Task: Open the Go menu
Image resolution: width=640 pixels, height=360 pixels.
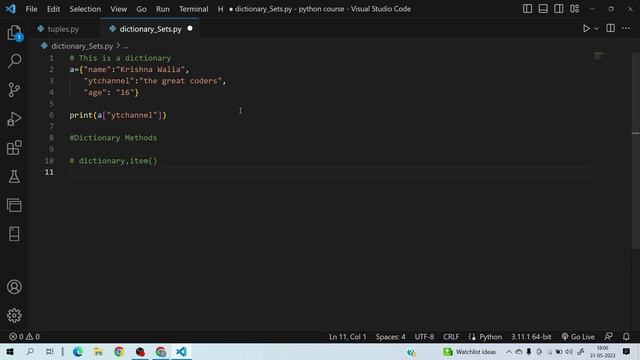Action: [x=141, y=9]
